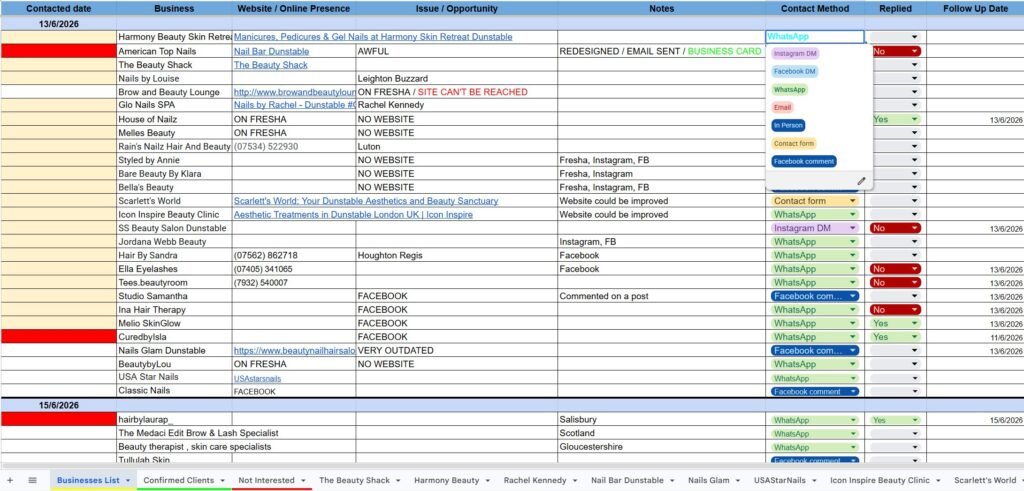Image resolution: width=1024 pixels, height=491 pixels.
Task: Choose WhatsApp option in the dropdown list
Action: [790, 89]
